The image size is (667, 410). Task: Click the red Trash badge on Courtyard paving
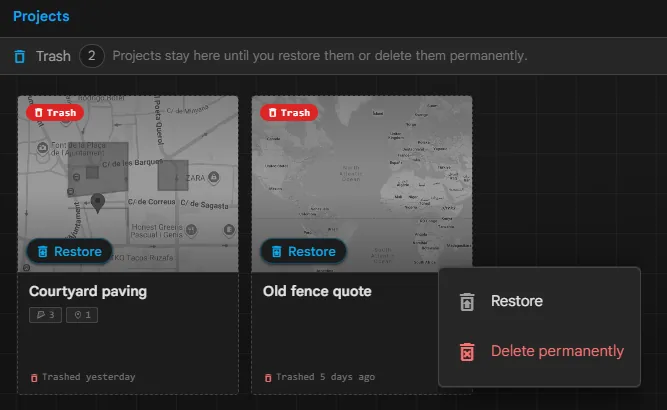[x=55, y=113]
